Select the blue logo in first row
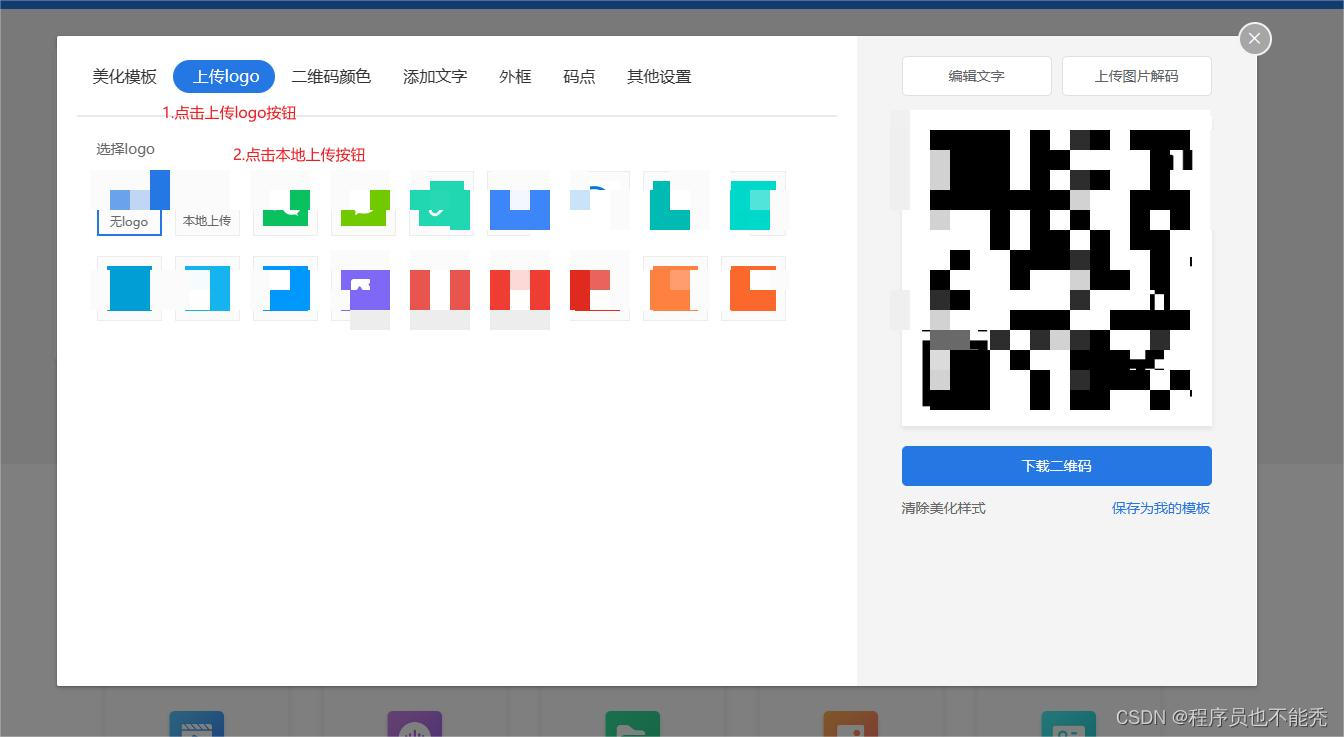The width and height of the screenshot is (1344, 737). pyautogui.click(x=519, y=203)
